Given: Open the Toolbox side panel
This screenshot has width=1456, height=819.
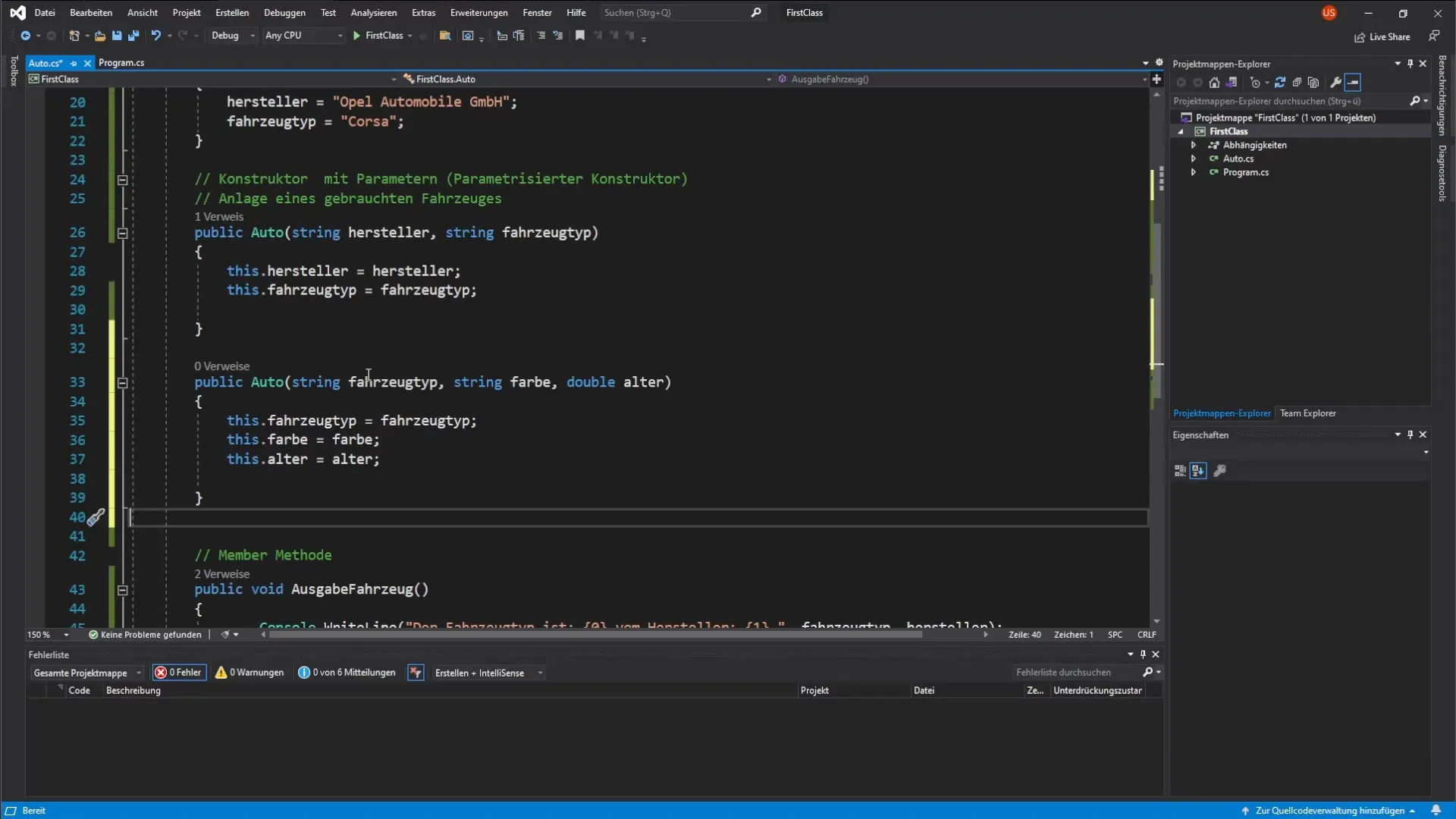Looking at the screenshot, I should [14, 71].
